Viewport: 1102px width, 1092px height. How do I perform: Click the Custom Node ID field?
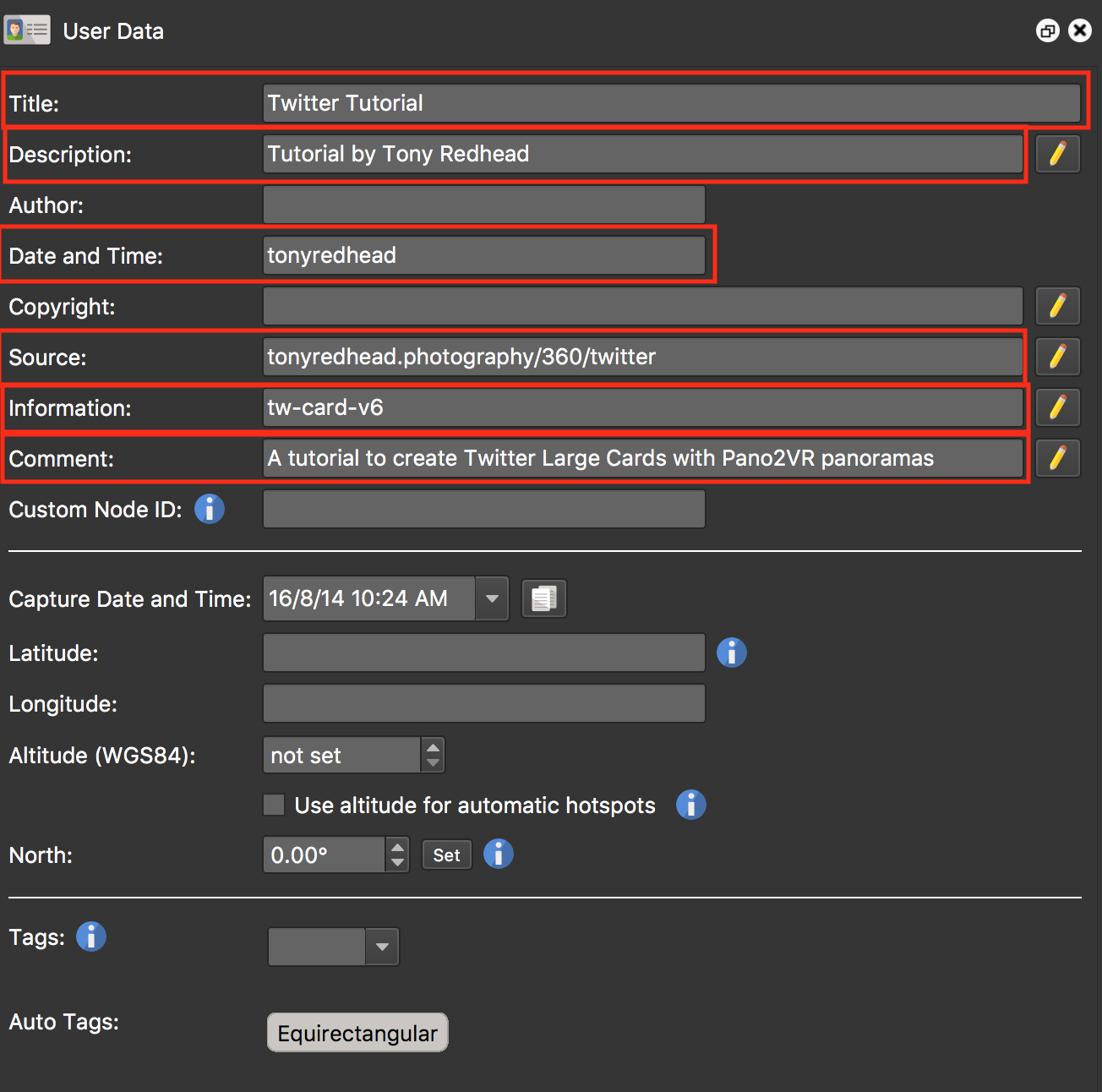click(x=484, y=509)
